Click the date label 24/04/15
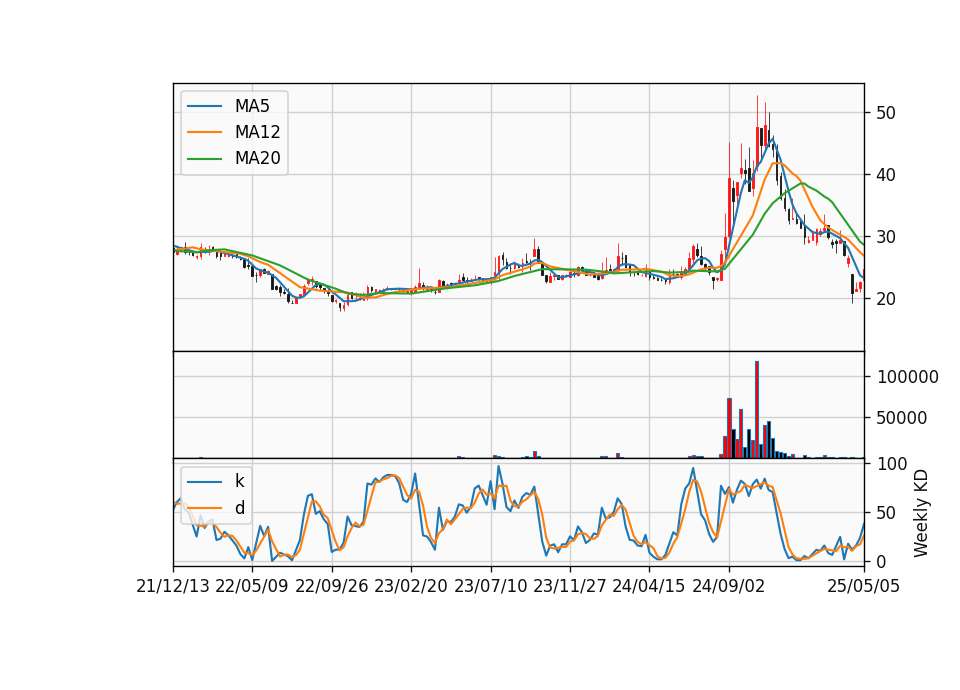This screenshot has width=960, height=690. (x=648, y=586)
